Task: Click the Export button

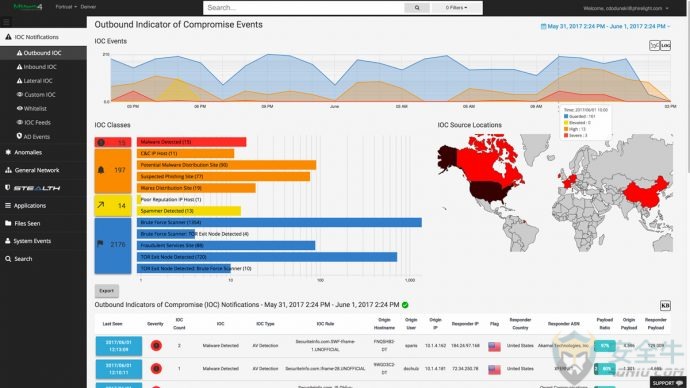Action: [106, 291]
